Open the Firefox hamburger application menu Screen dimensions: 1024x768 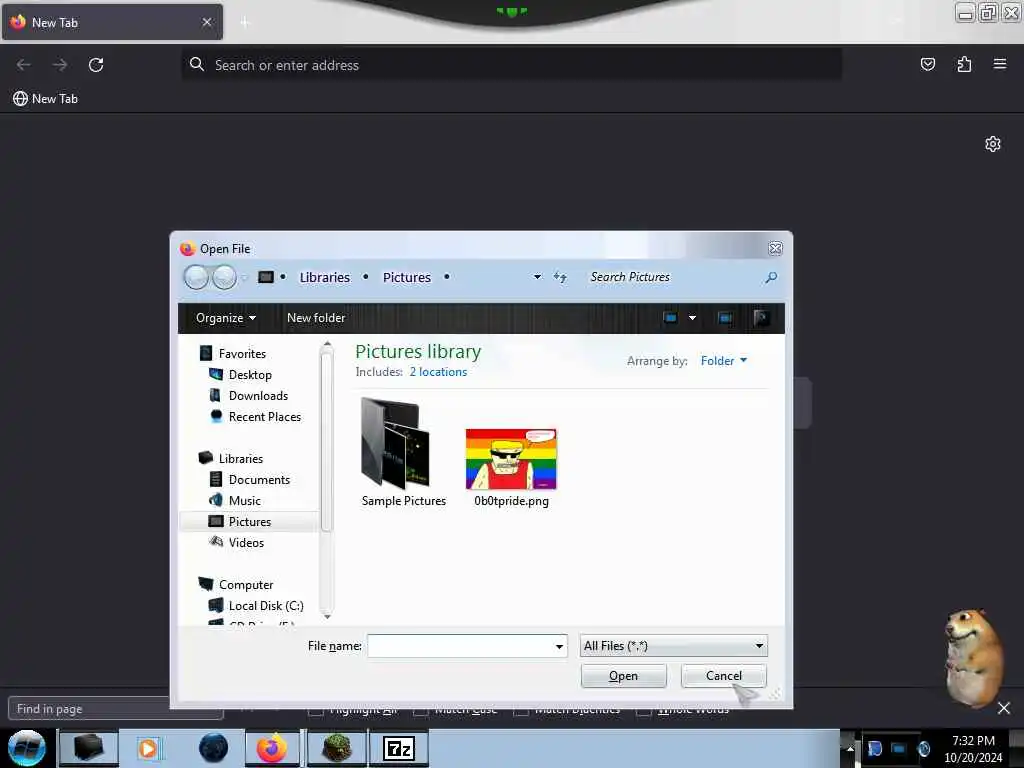pyautogui.click(x=1000, y=64)
